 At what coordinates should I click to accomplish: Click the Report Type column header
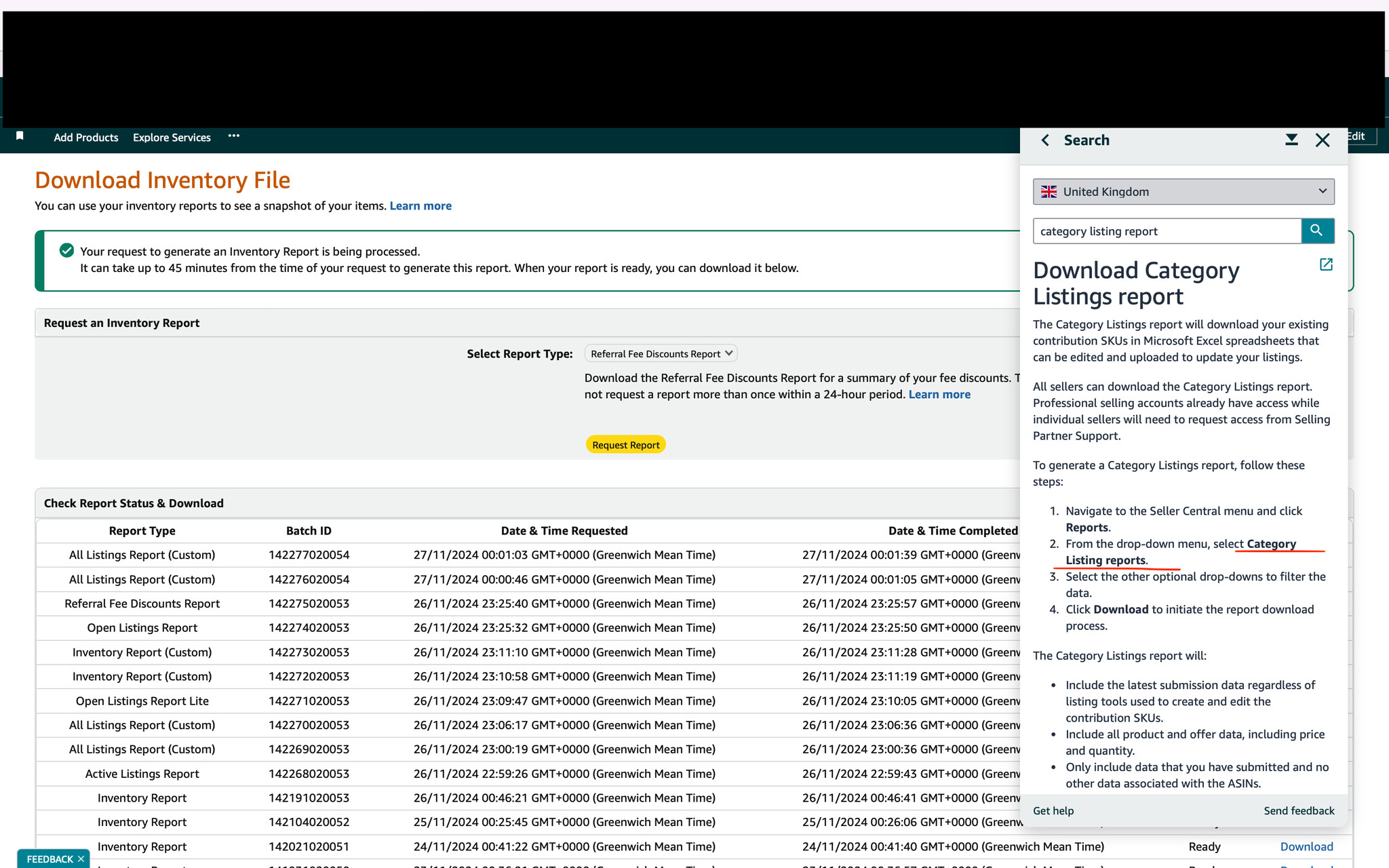pos(142,531)
